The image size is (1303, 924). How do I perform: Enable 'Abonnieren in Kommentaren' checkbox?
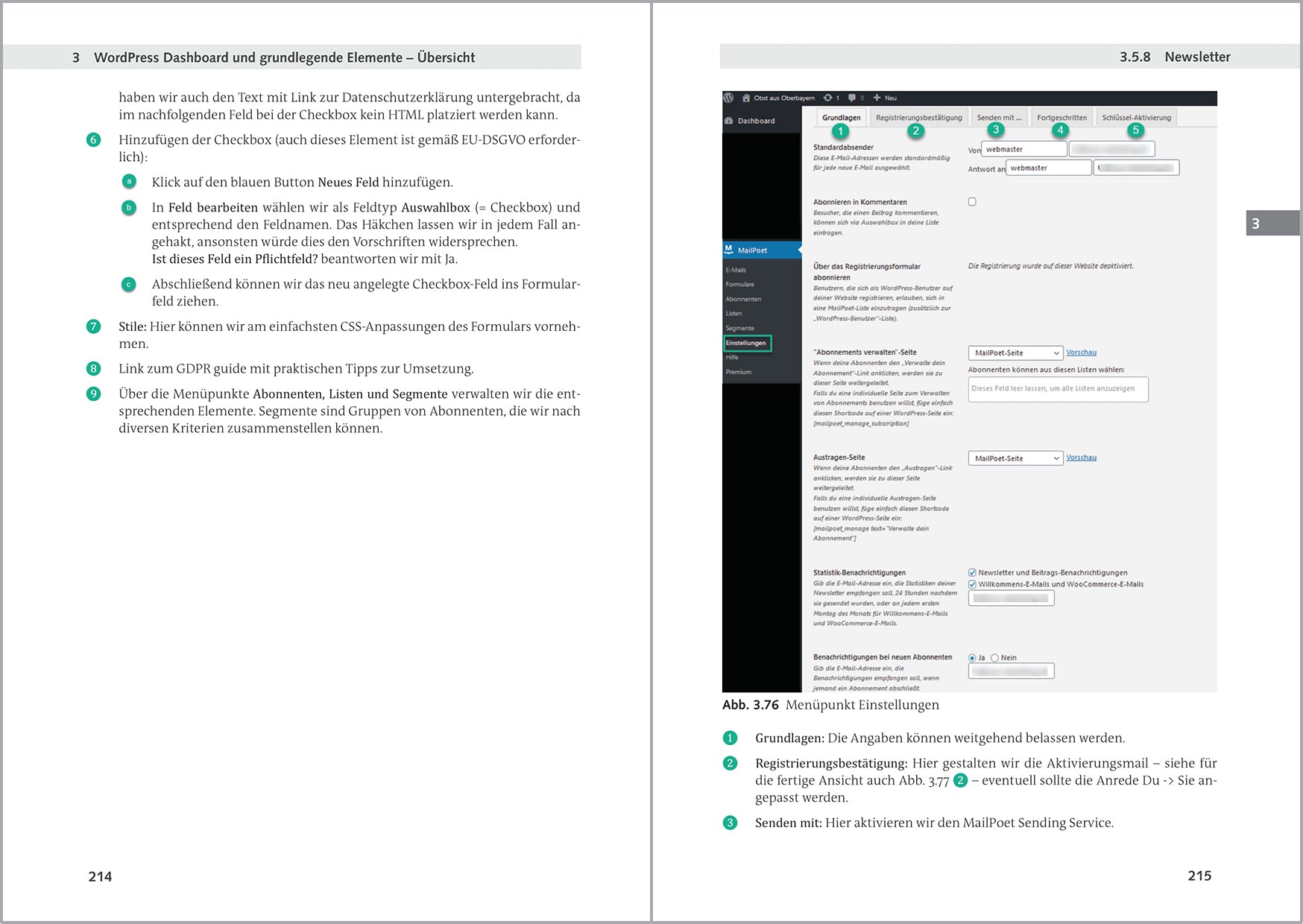971,201
